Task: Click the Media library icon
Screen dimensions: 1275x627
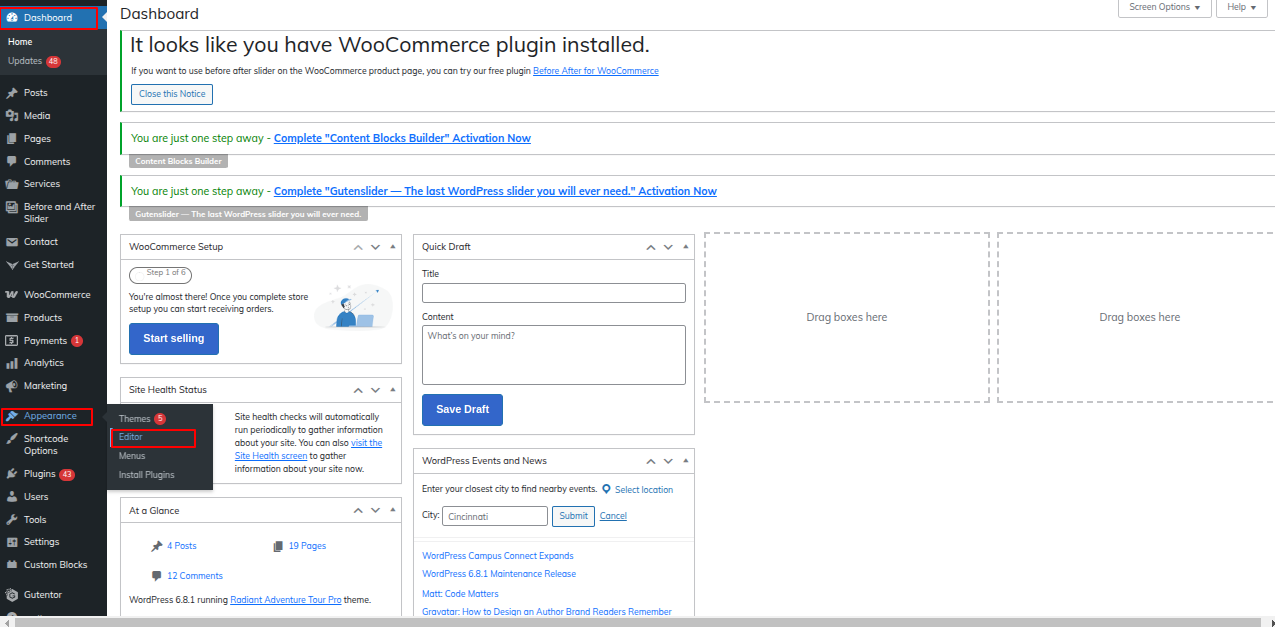Action: click(x=12, y=116)
